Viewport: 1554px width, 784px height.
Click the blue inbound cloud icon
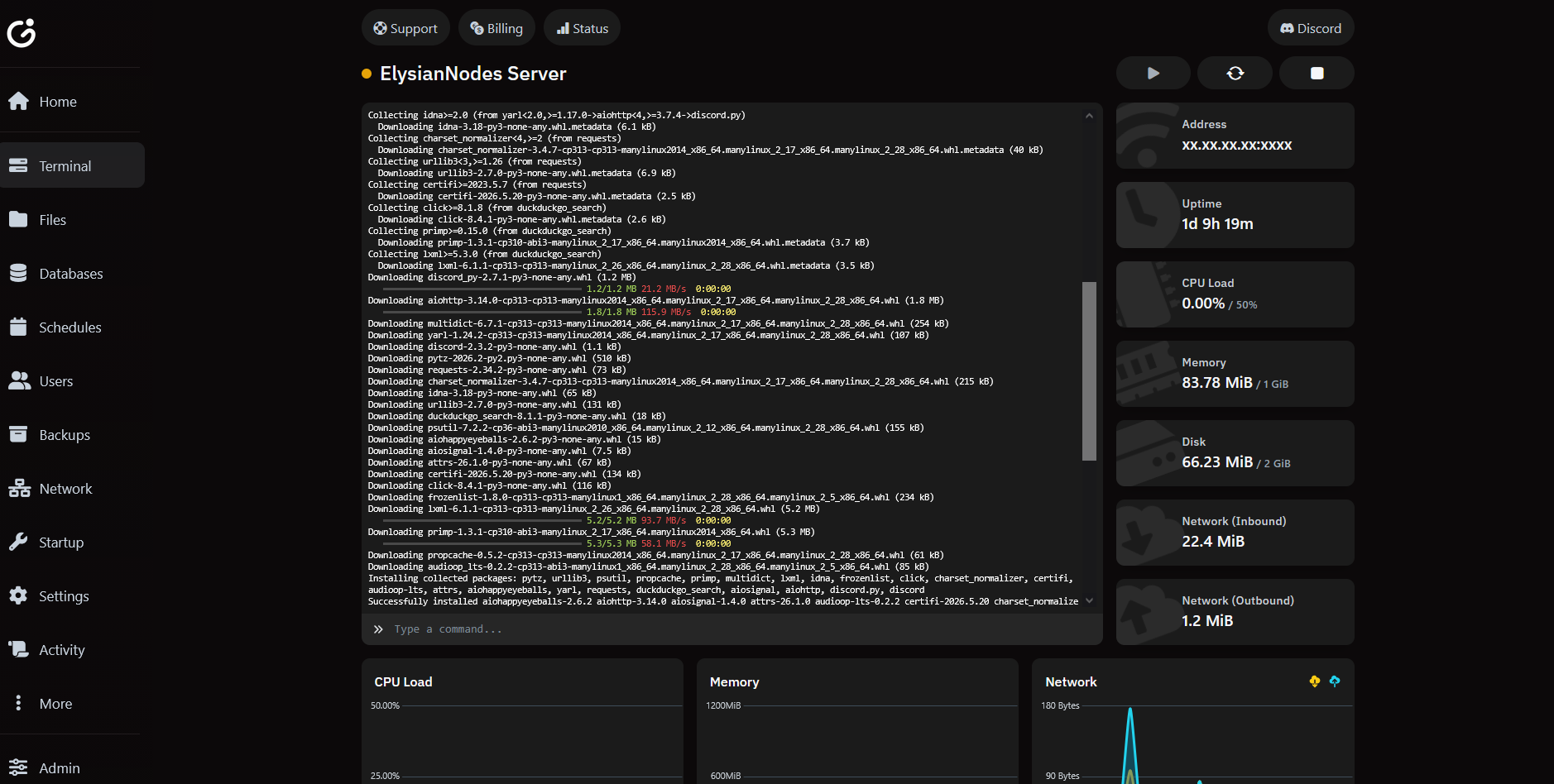(1335, 681)
